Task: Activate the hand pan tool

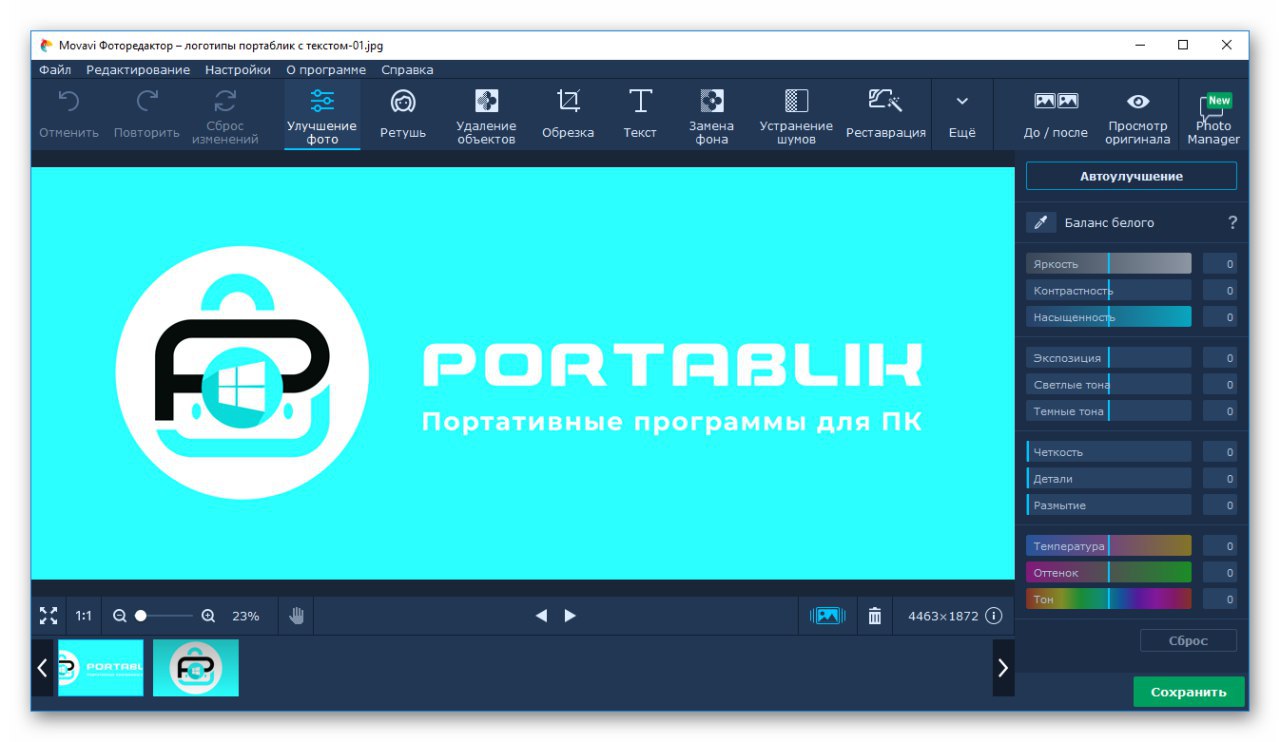Action: pyautogui.click(x=297, y=616)
